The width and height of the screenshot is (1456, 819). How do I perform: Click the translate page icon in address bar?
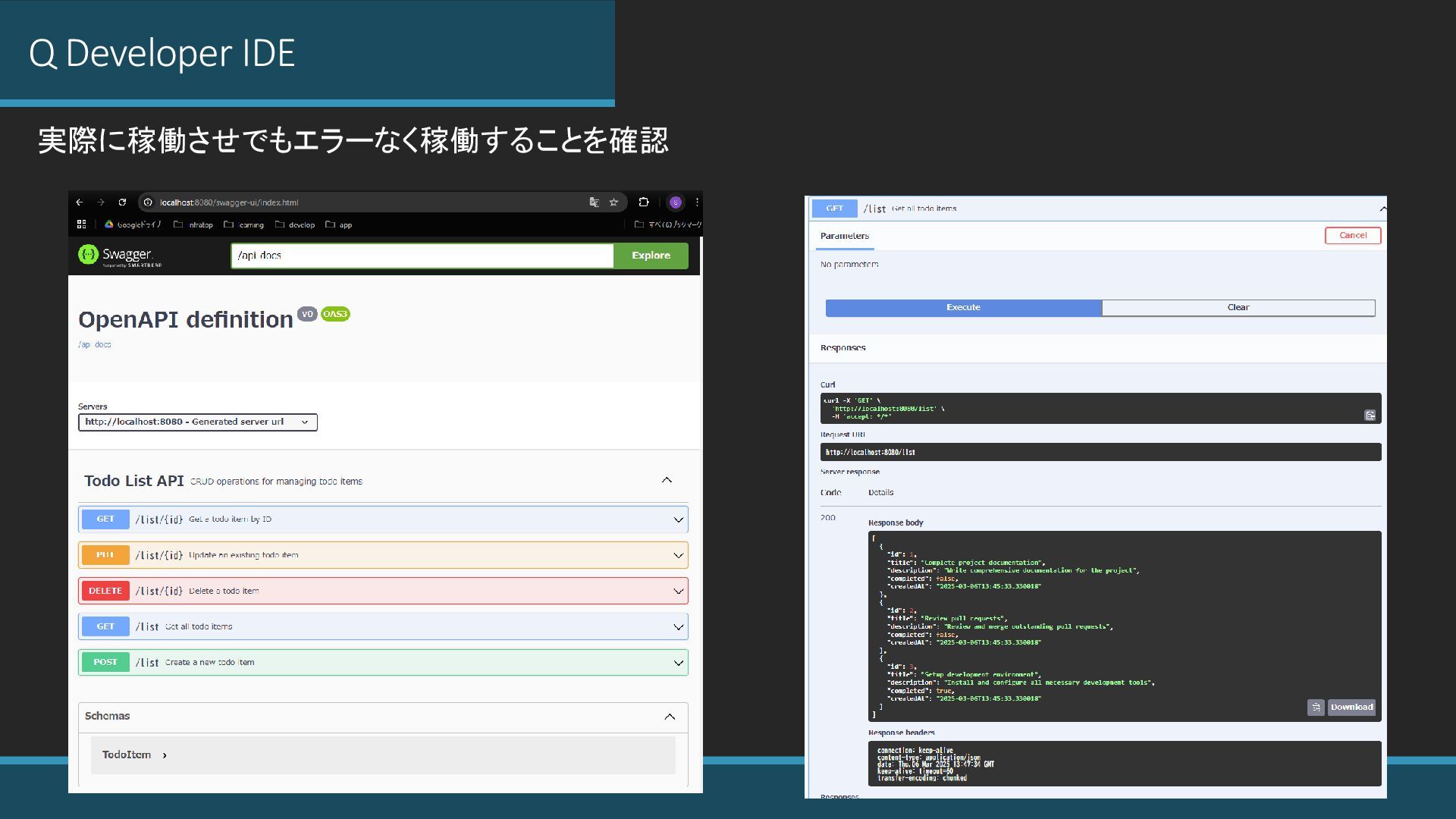point(594,202)
